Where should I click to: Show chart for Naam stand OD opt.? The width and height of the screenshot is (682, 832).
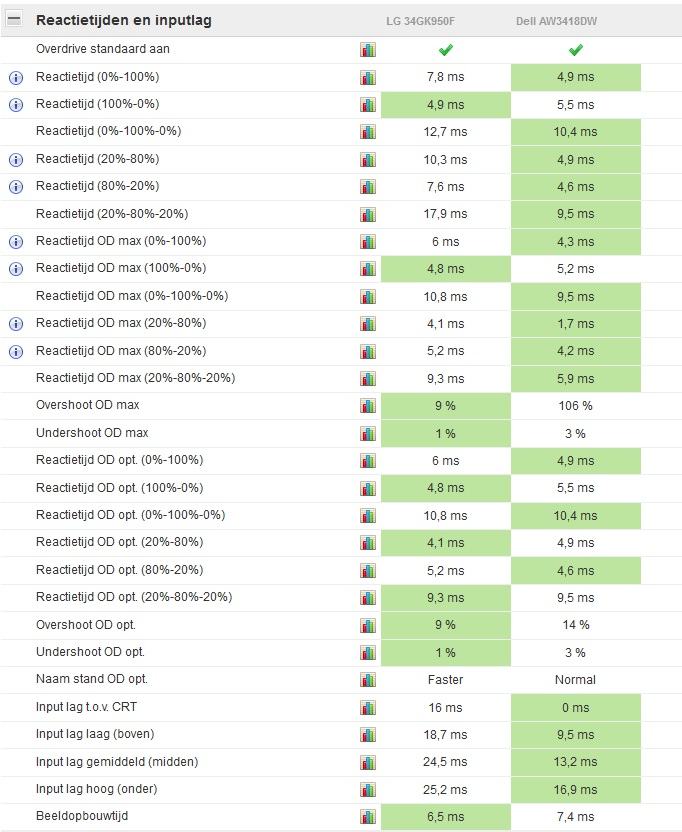coord(368,680)
